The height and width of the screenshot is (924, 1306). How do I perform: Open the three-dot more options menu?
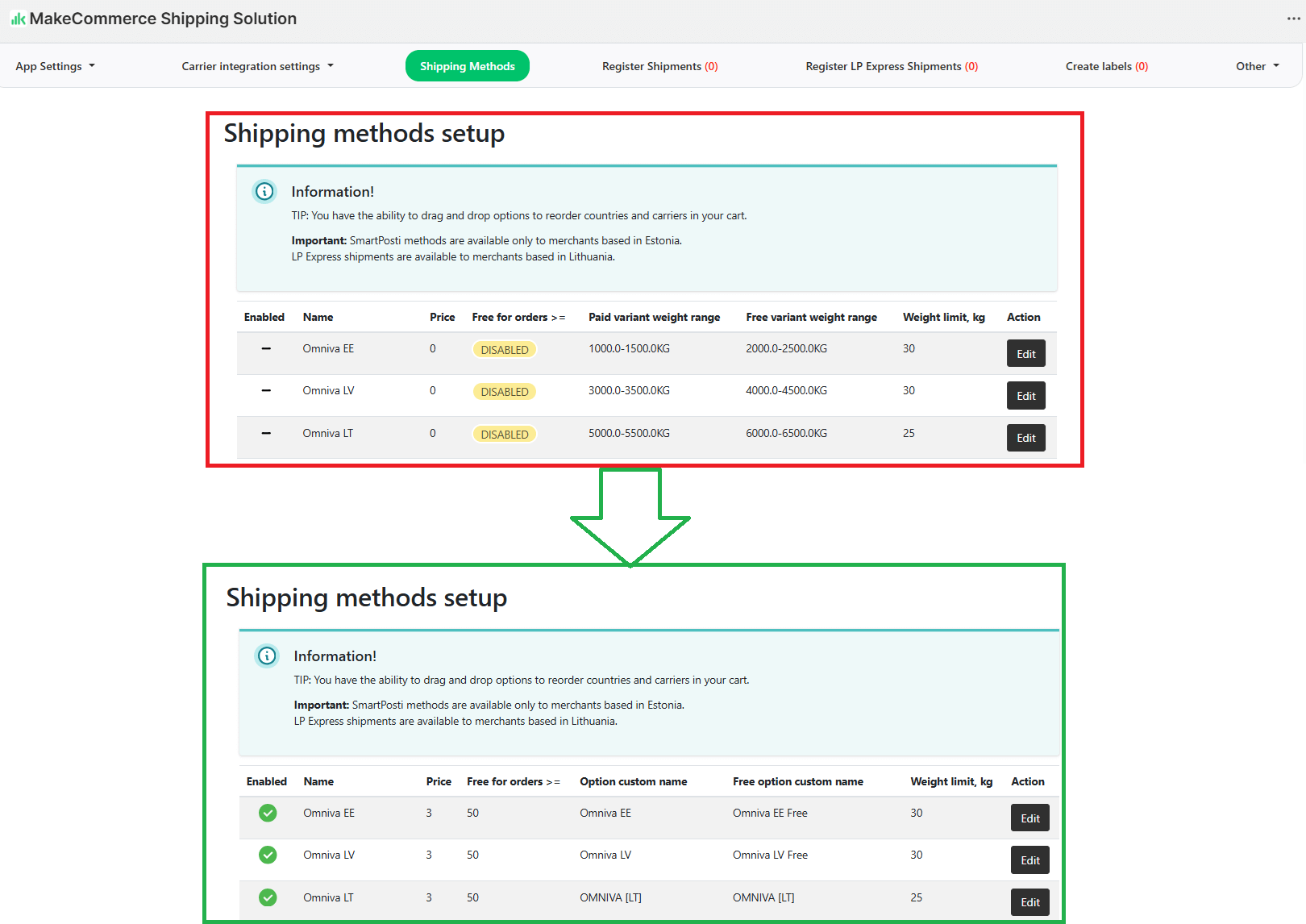click(1293, 19)
